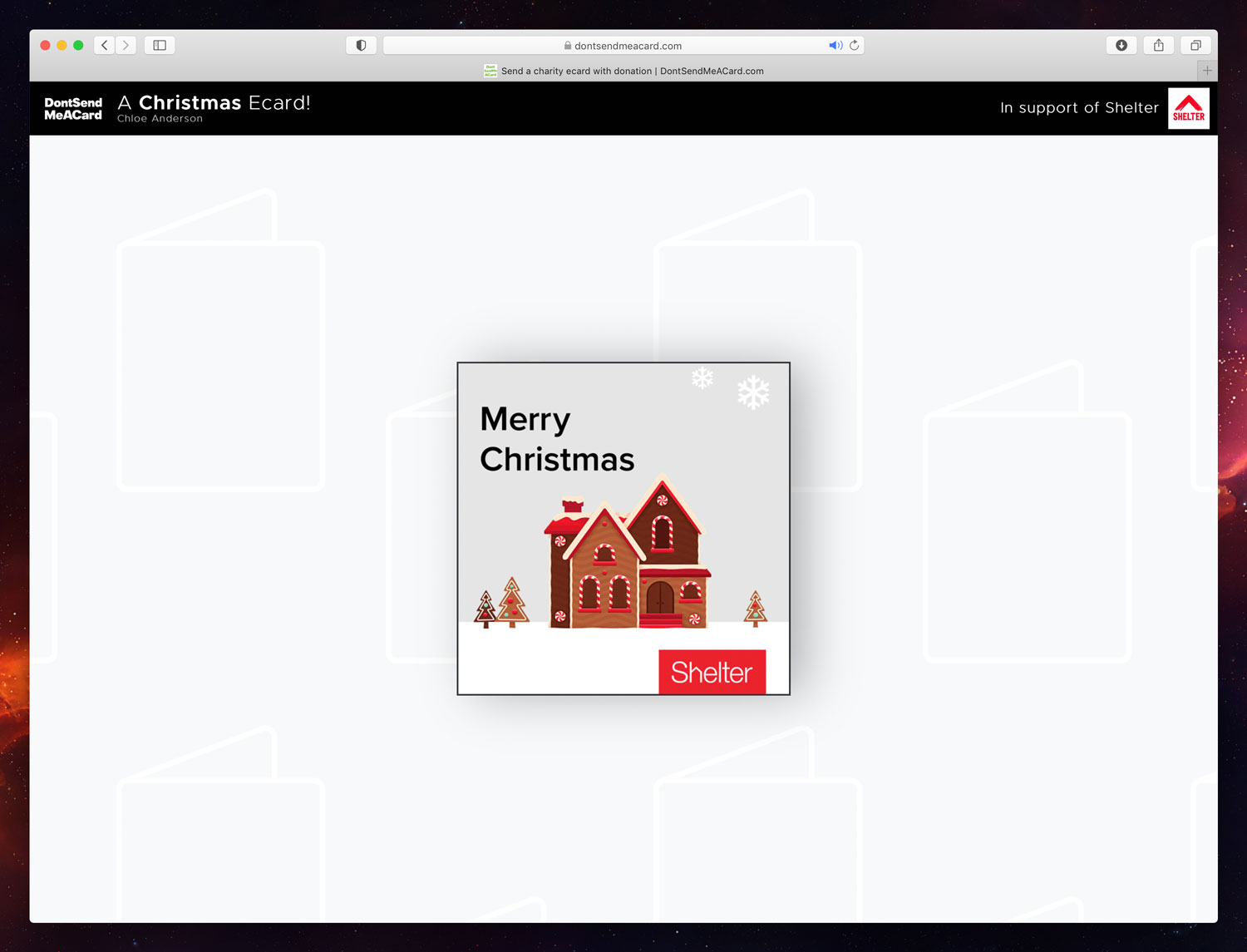Screen dimensions: 1247x952
Task: Click the DontSend MeACard logo
Action: 73,109
